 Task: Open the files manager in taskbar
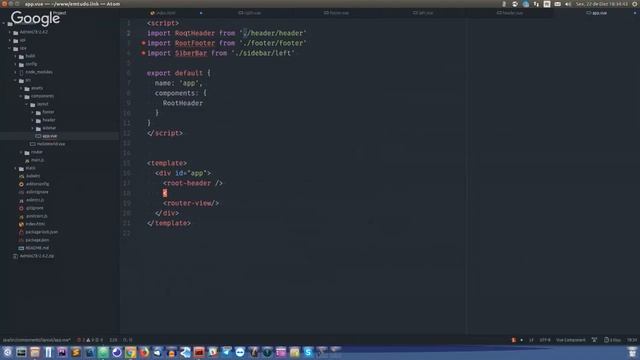tap(35, 352)
